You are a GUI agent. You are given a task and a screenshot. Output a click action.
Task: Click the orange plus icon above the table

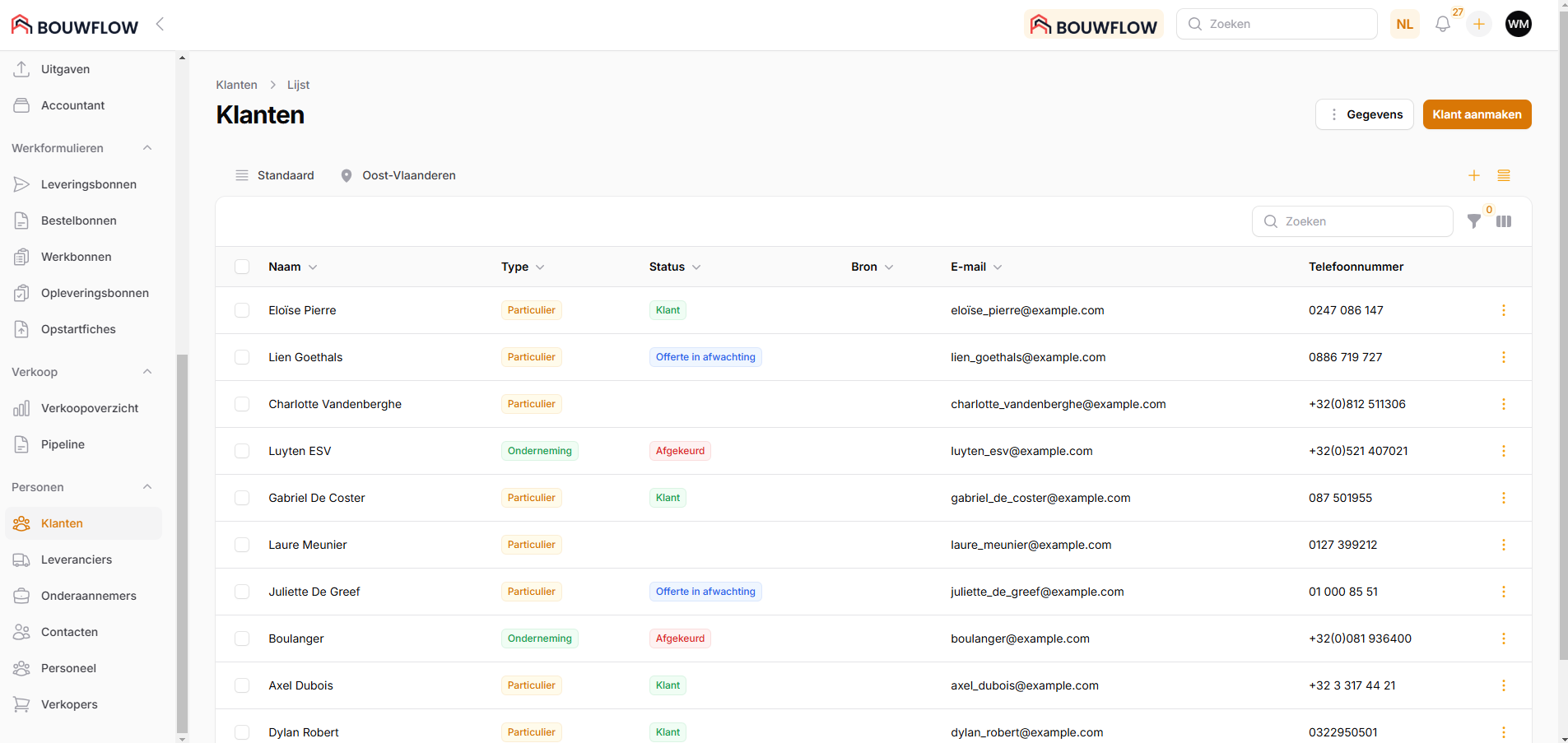pyautogui.click(x=1473, y=175)
